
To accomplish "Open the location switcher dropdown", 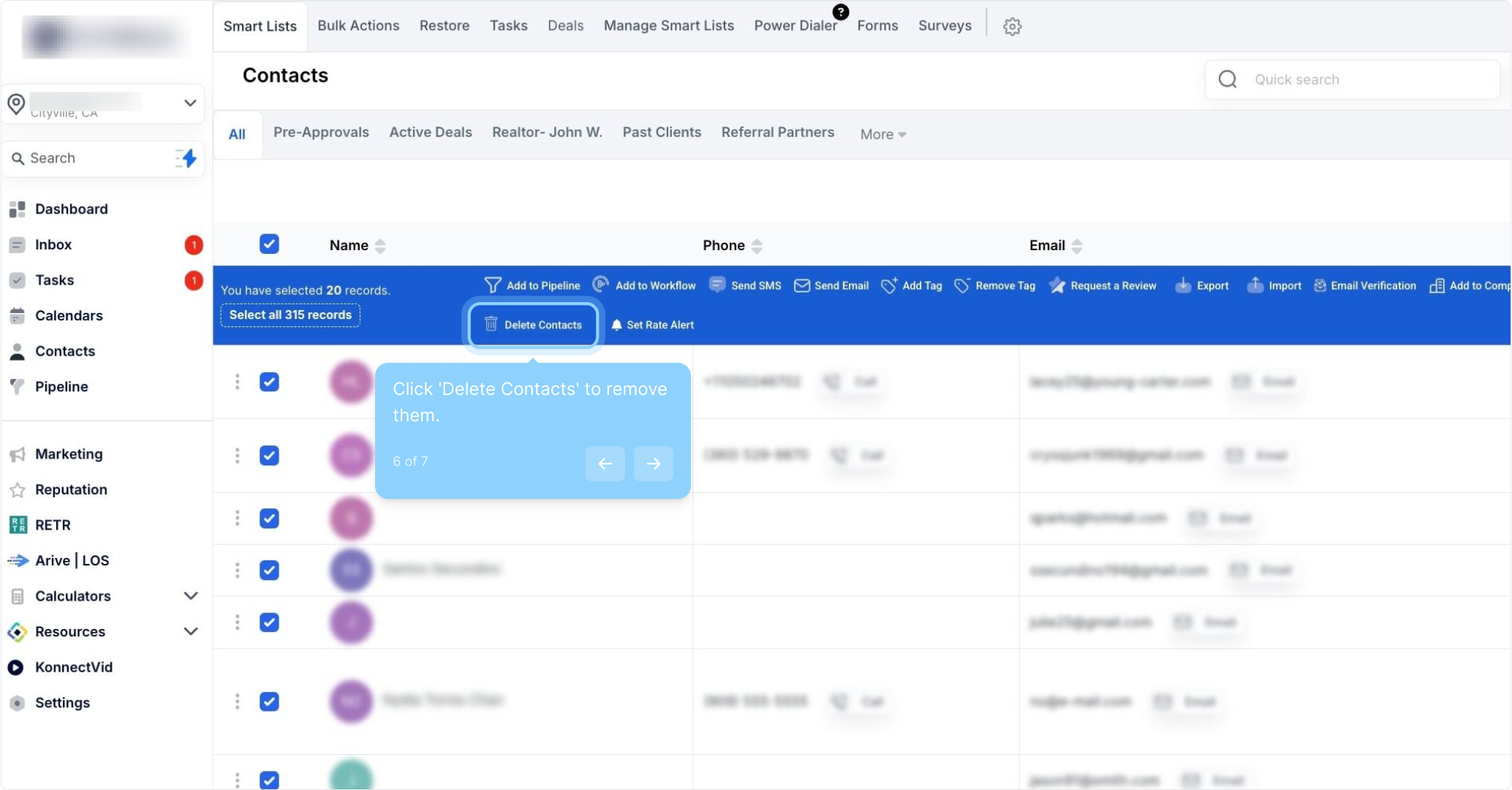I will [x=189, y=103].
